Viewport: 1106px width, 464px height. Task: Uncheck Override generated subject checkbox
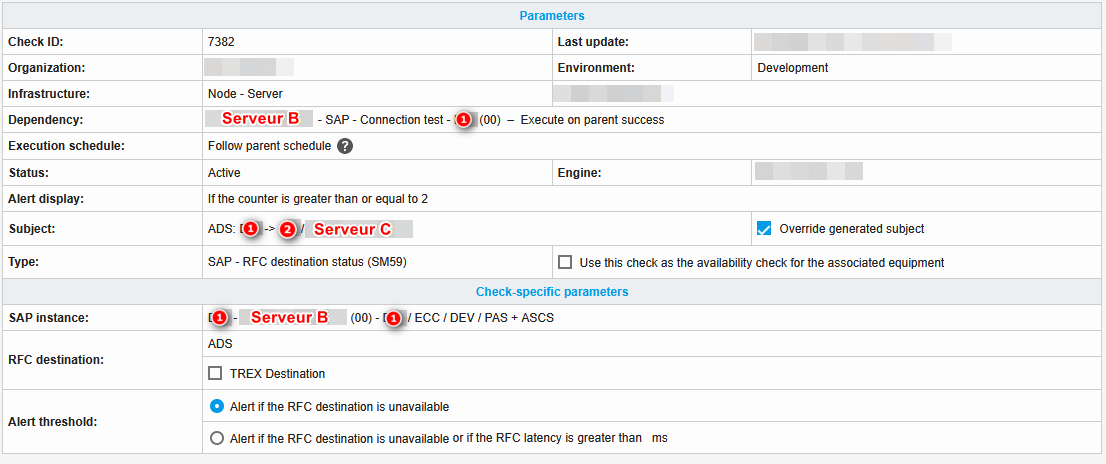click(x=764, y=229)
